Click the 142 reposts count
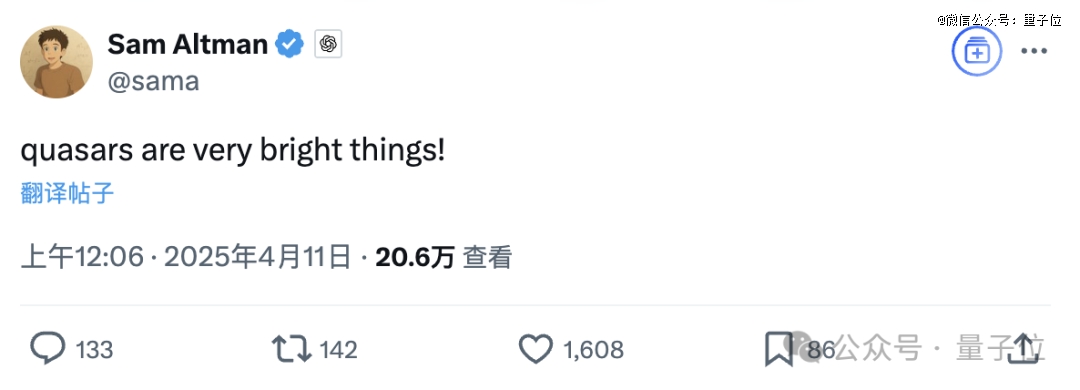The height and width of the screenshot is (390, 1080). pyautogui.click(x=339, y=350)
